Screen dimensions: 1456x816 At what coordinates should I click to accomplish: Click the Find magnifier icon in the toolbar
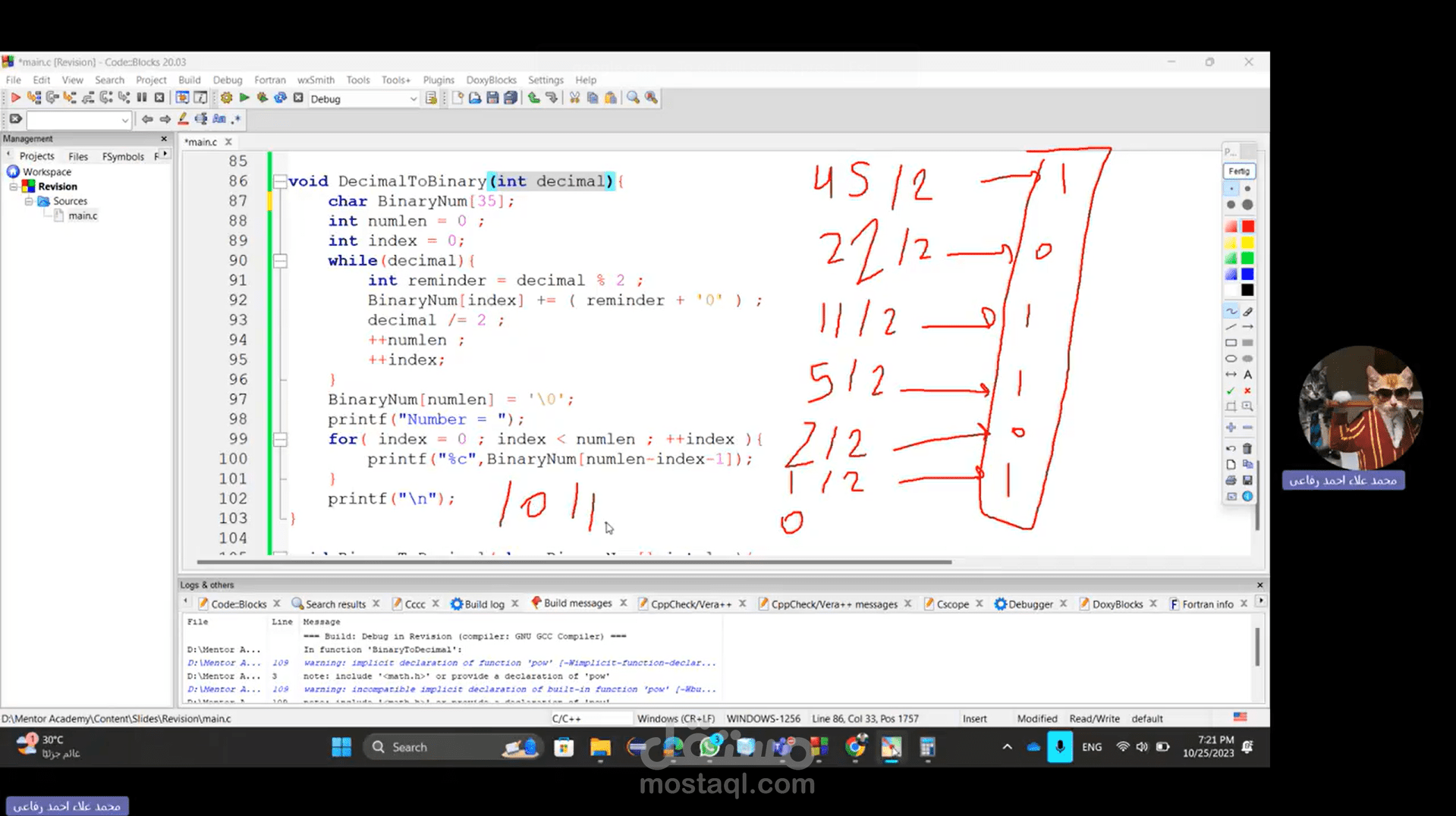click(x=633, y=99)
